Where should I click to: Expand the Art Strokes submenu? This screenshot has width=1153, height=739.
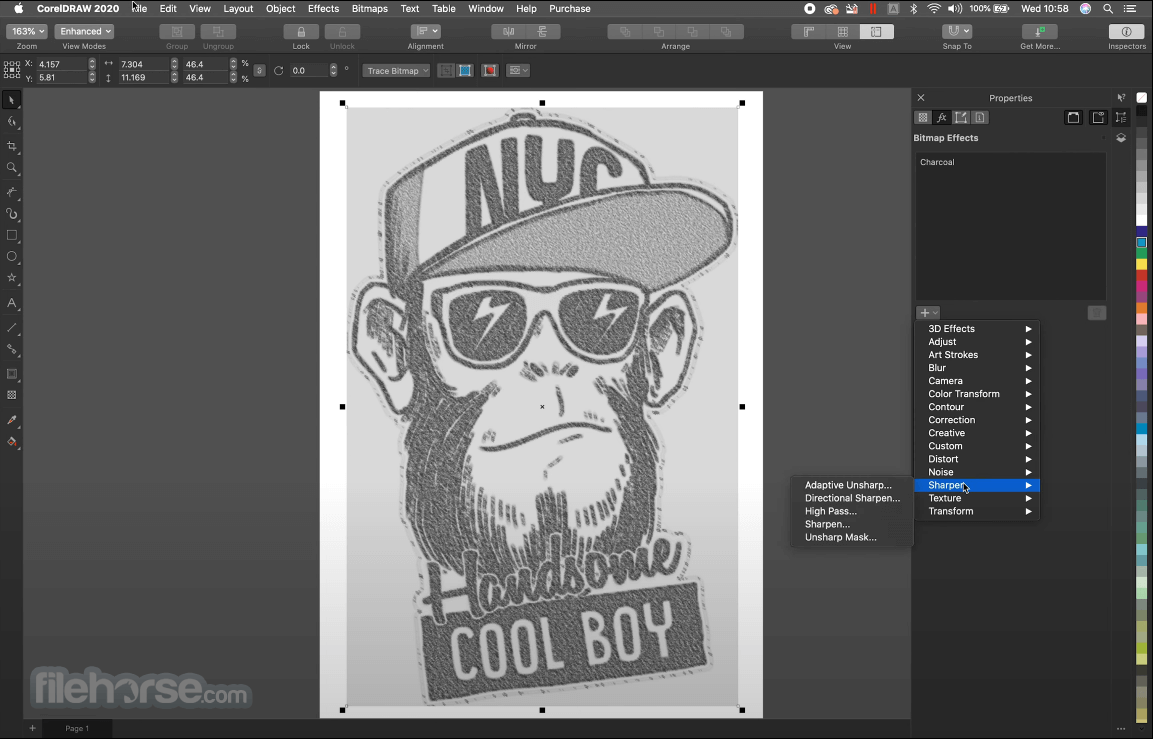coord(977,354)
